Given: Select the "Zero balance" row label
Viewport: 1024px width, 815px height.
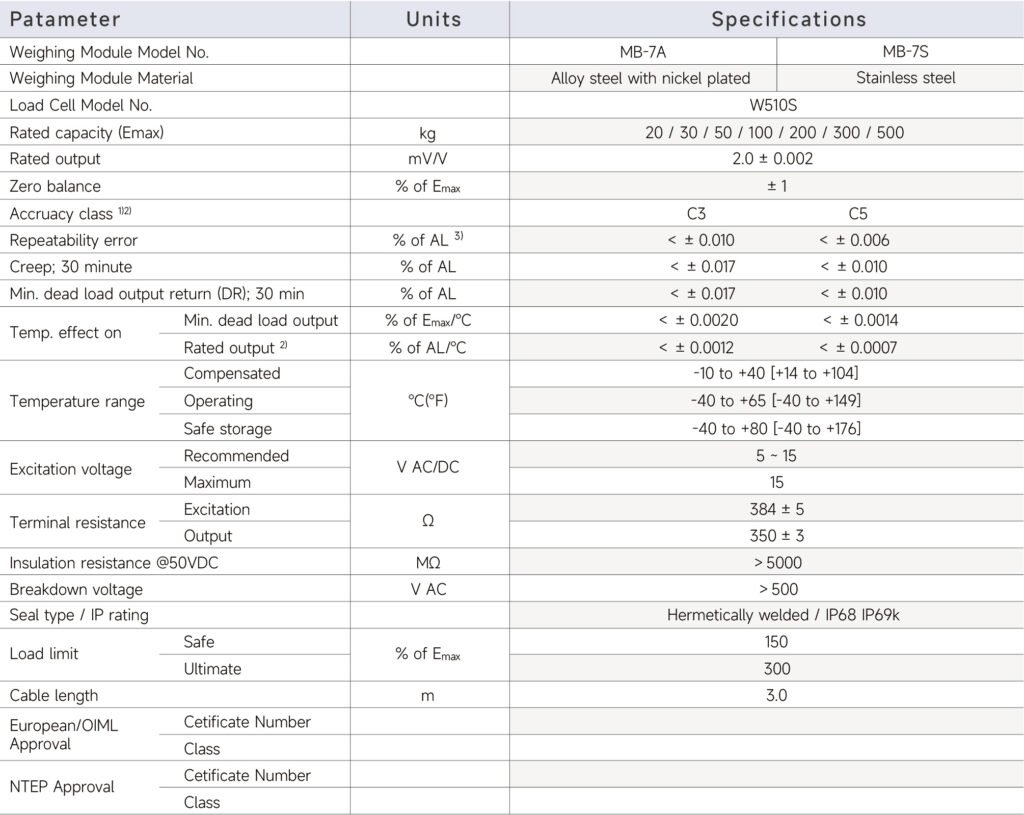Looking at the screenshot, I should click(x=55, y=186).
